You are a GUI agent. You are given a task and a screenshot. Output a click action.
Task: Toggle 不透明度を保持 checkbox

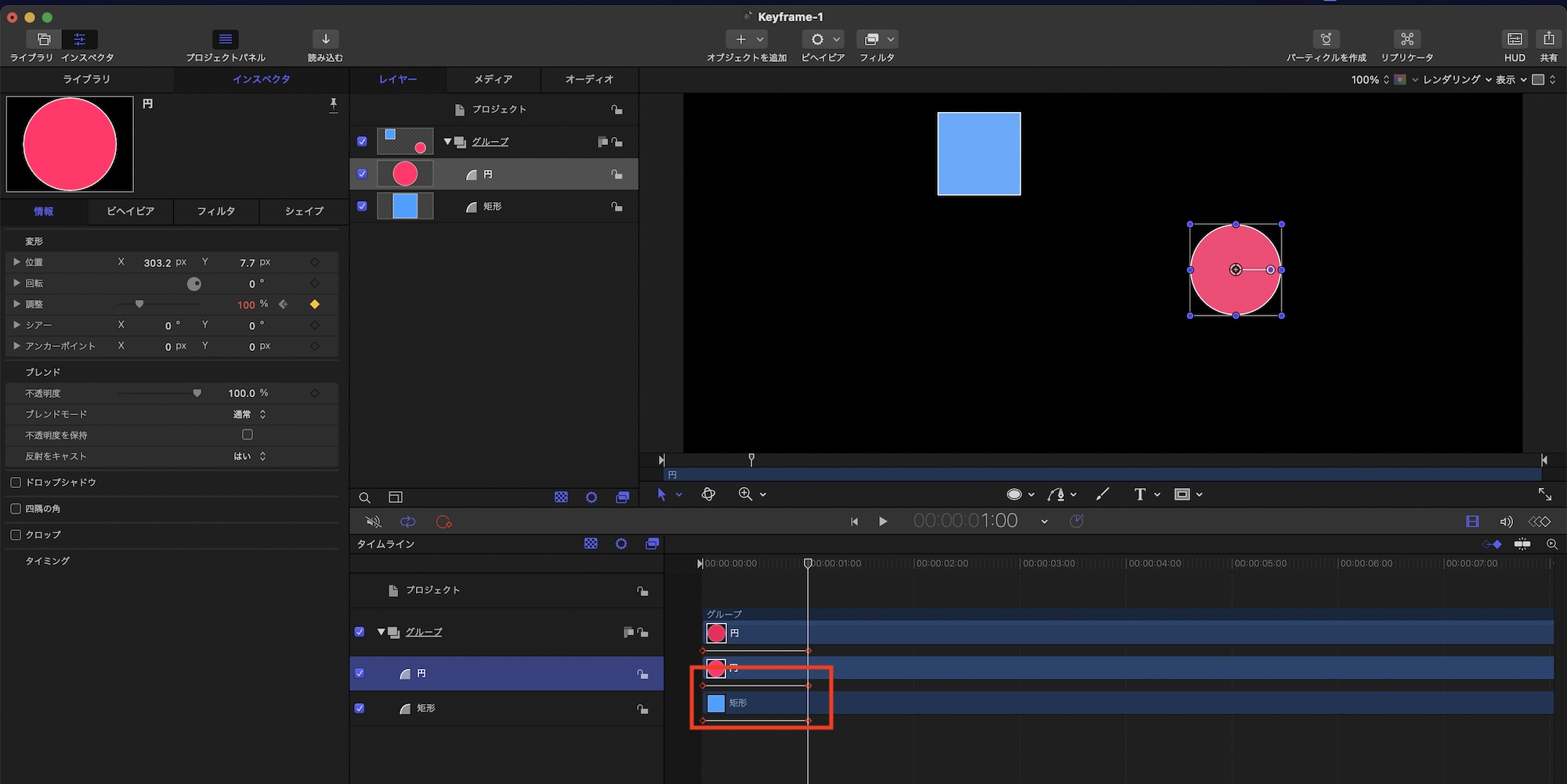248,435
